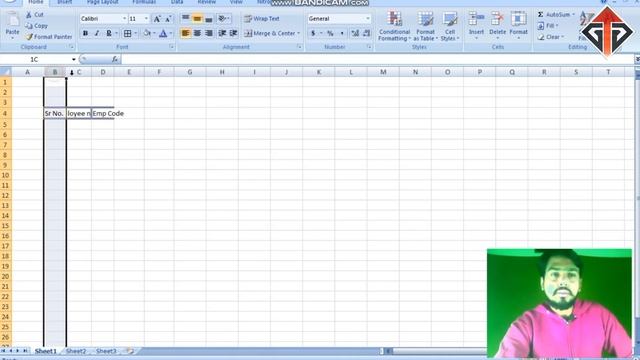Select the cell containing 'Sr No.'
Image resolution: width=640 pixels, height=360 pixels.
(55, 113)
